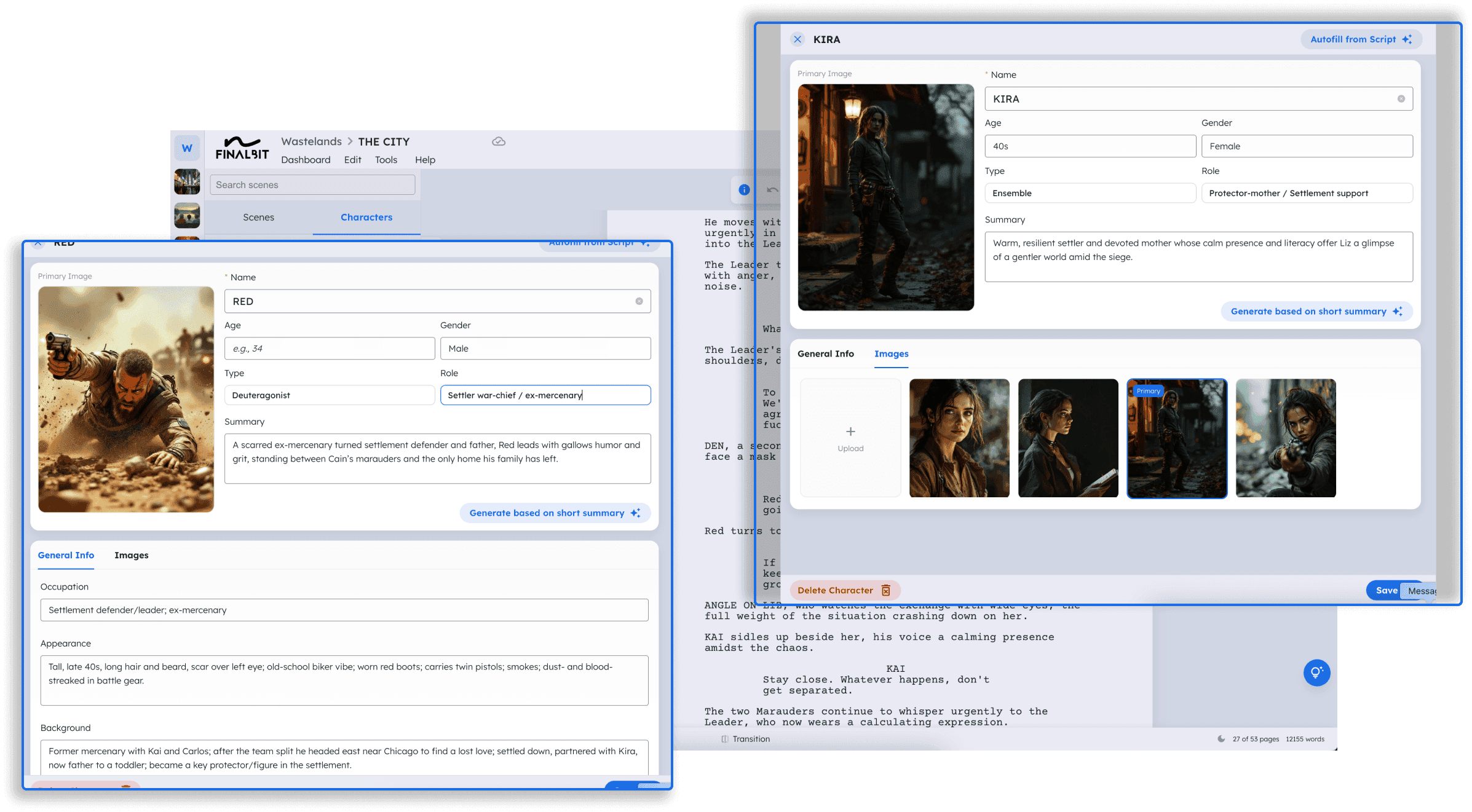Open the Type field showing Ensemble
Screen dimensions: 1472x812
coord(1090,193)
